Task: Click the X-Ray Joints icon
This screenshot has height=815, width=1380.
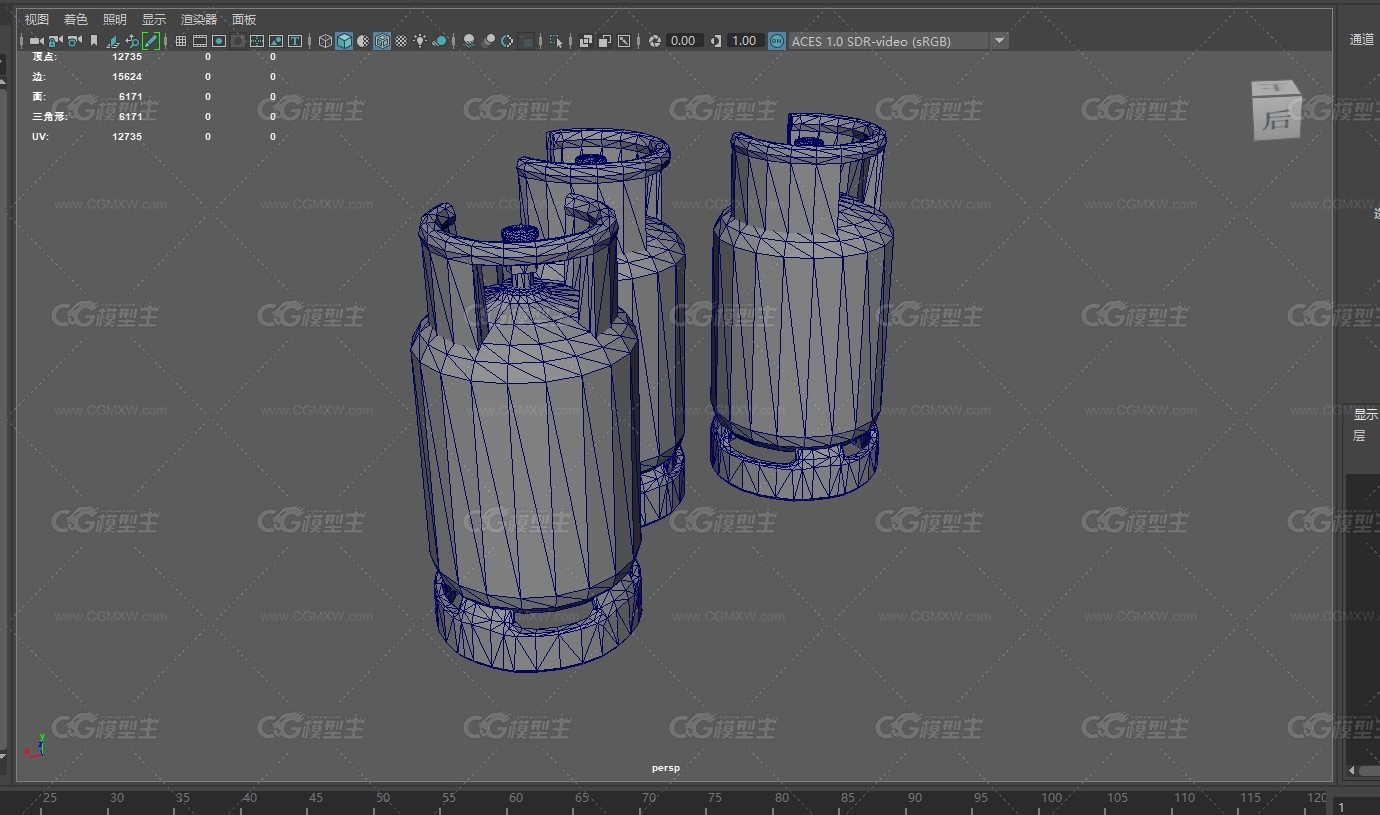Action: (624, 41)
